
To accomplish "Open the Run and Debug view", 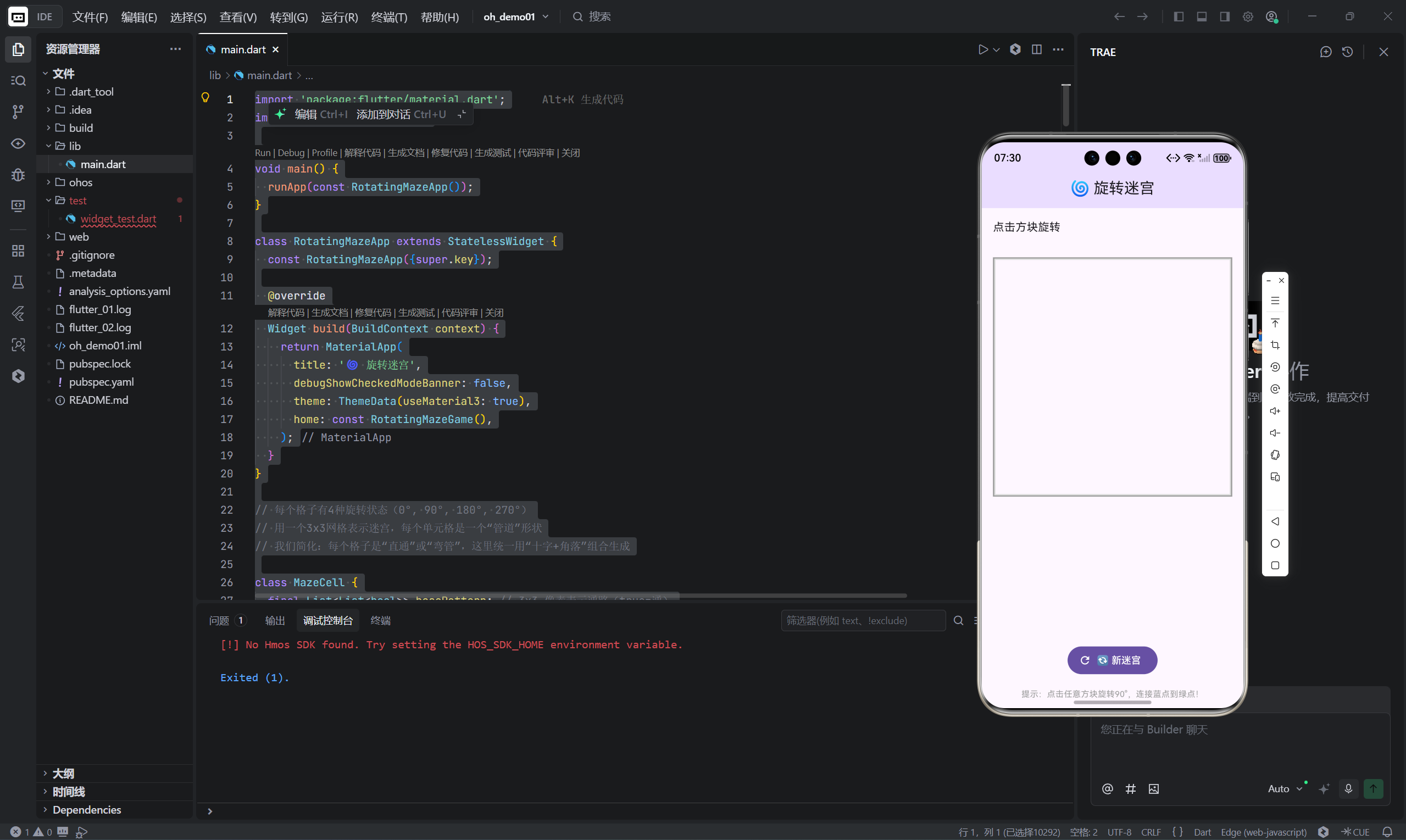I will (x=18, y=175).
